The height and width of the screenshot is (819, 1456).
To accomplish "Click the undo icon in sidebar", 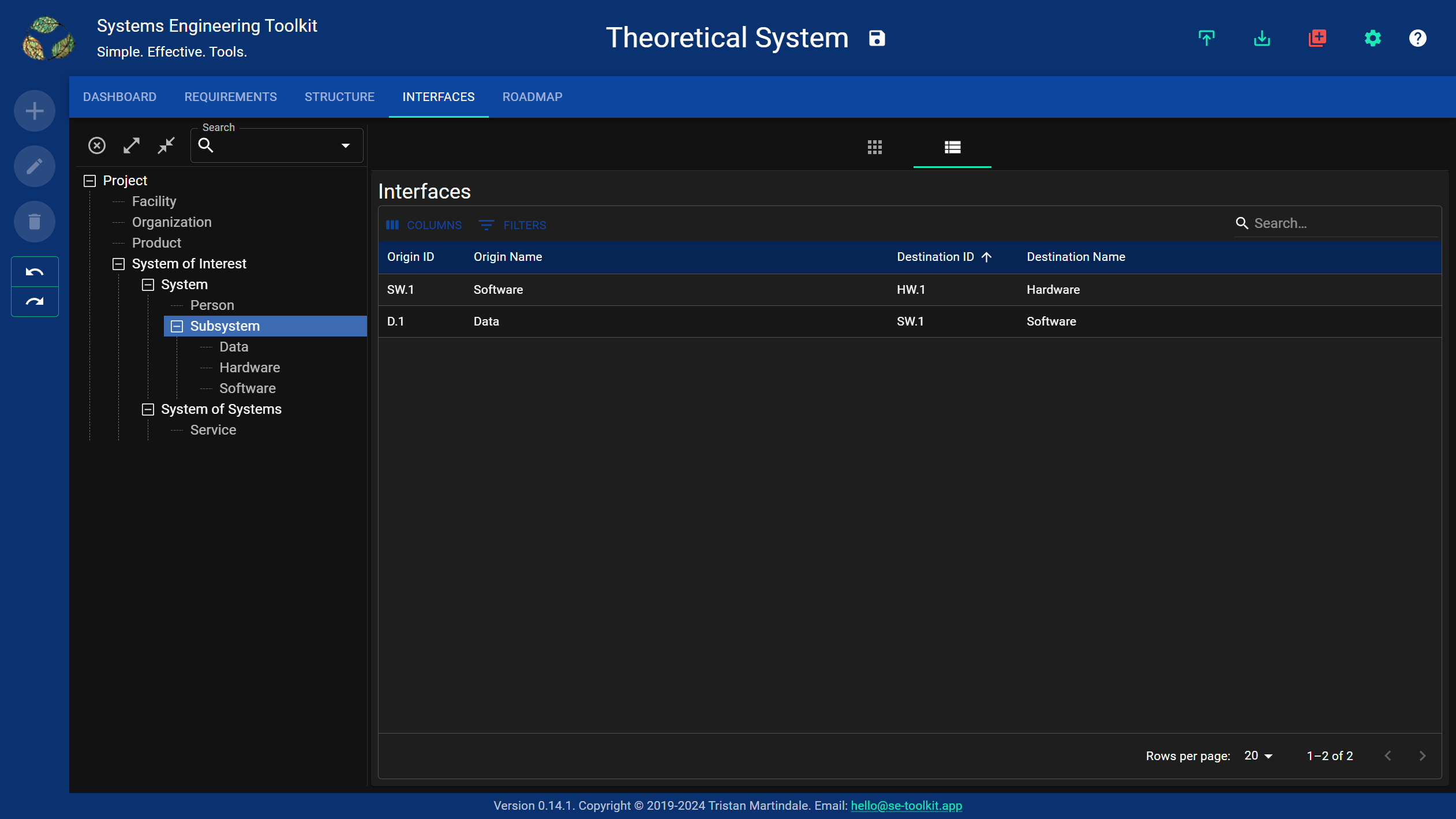I will 35,272.
